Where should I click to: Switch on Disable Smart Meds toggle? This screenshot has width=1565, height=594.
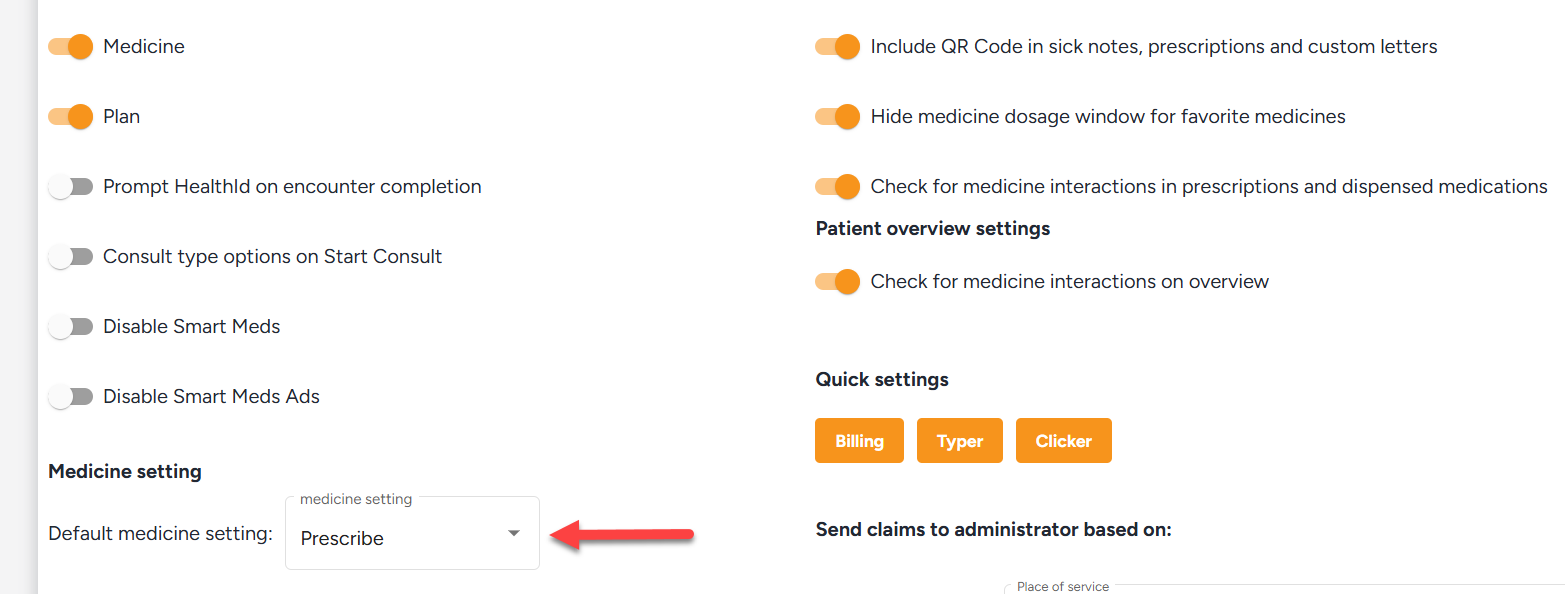[70, 327]
